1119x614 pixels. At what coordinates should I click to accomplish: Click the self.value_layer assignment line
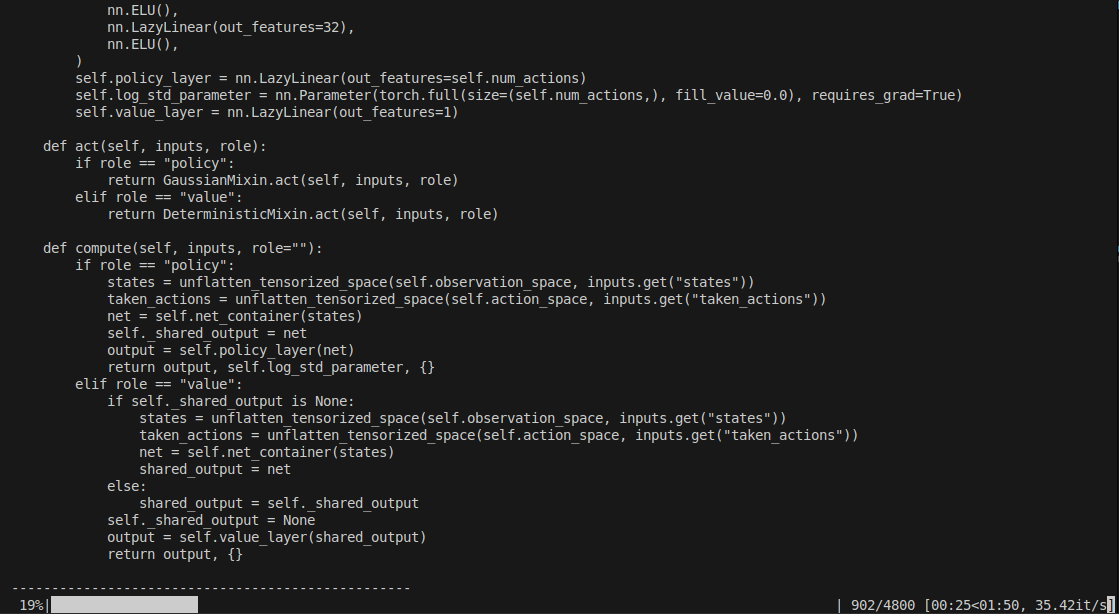pyautogui.click(x=266, y=112)
